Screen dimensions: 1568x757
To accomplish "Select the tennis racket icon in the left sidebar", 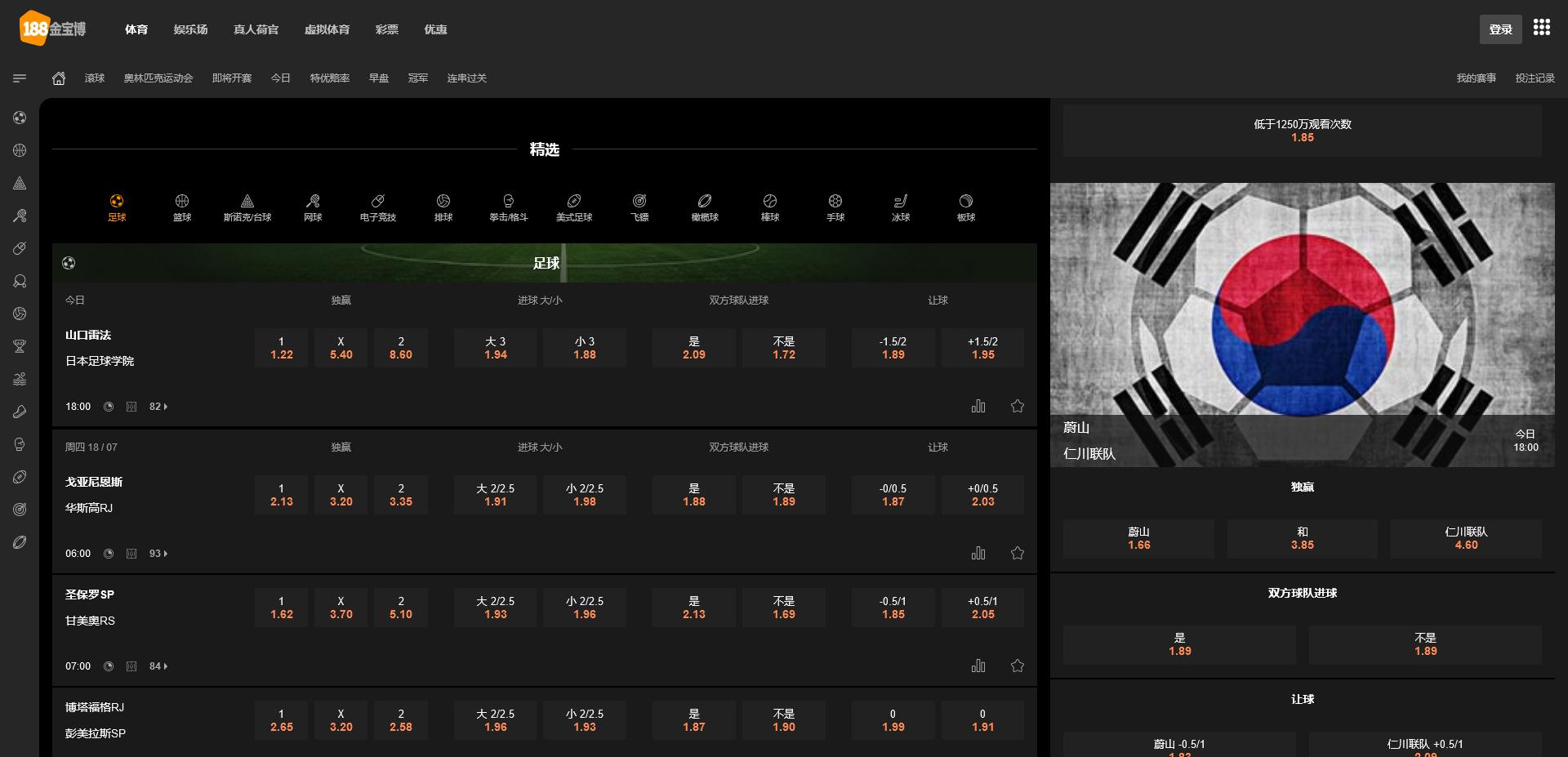I will click(20, 216).
